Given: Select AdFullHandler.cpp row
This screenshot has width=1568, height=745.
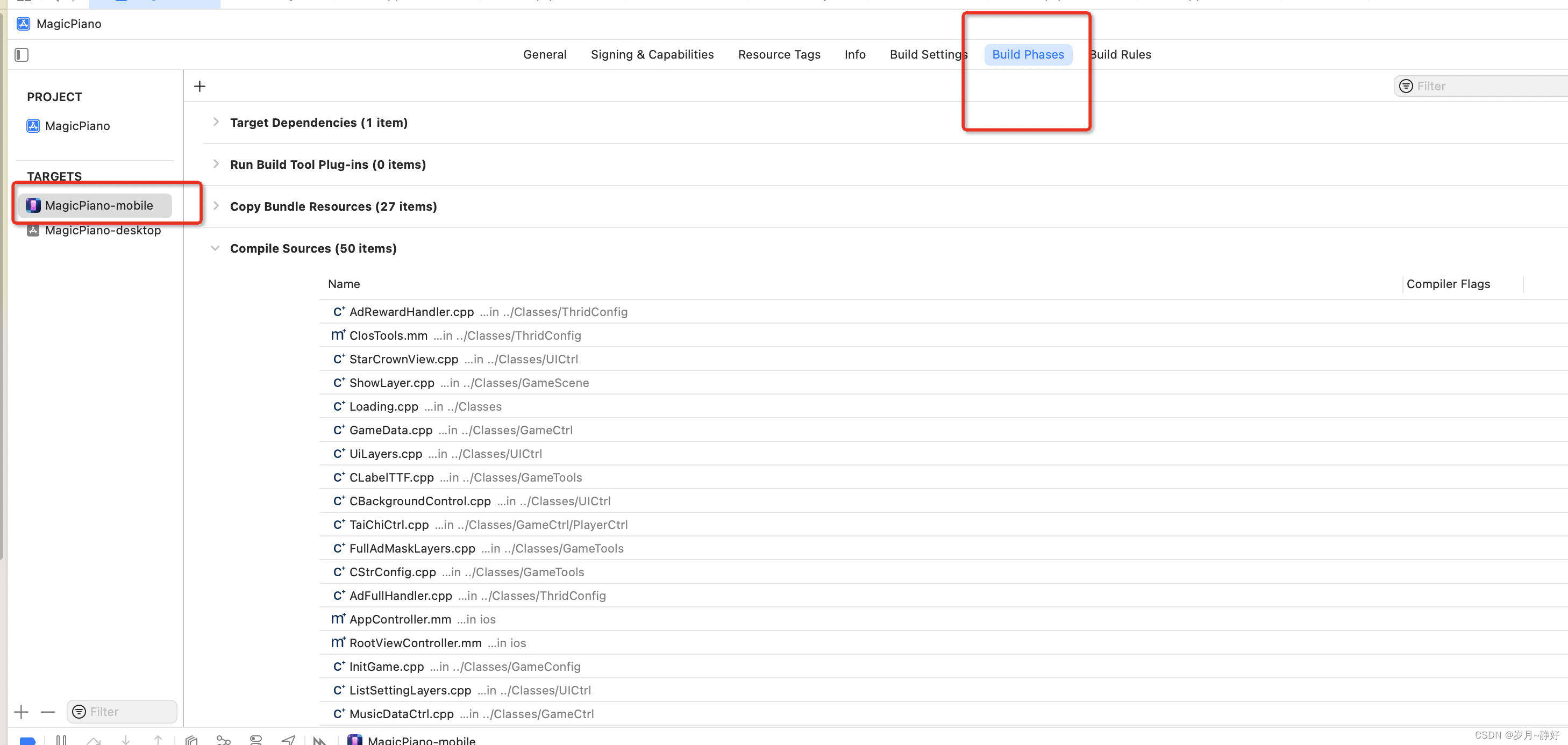Looking at the screenshot, I should pyautogui.click(x=944, y=596).
